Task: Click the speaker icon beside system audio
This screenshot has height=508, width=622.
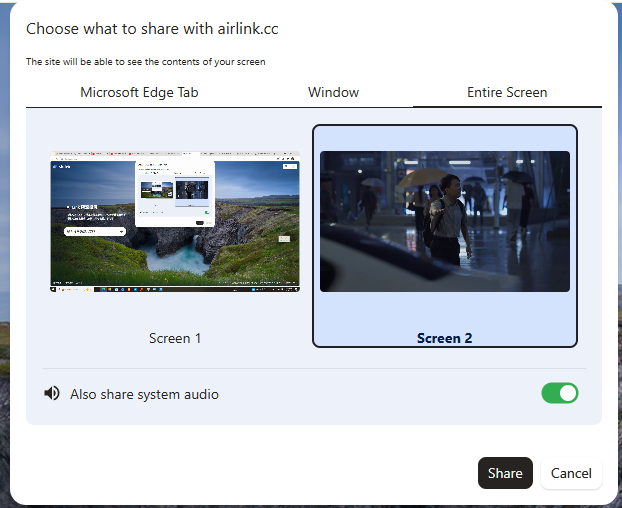Action: [x=52, y=393]
